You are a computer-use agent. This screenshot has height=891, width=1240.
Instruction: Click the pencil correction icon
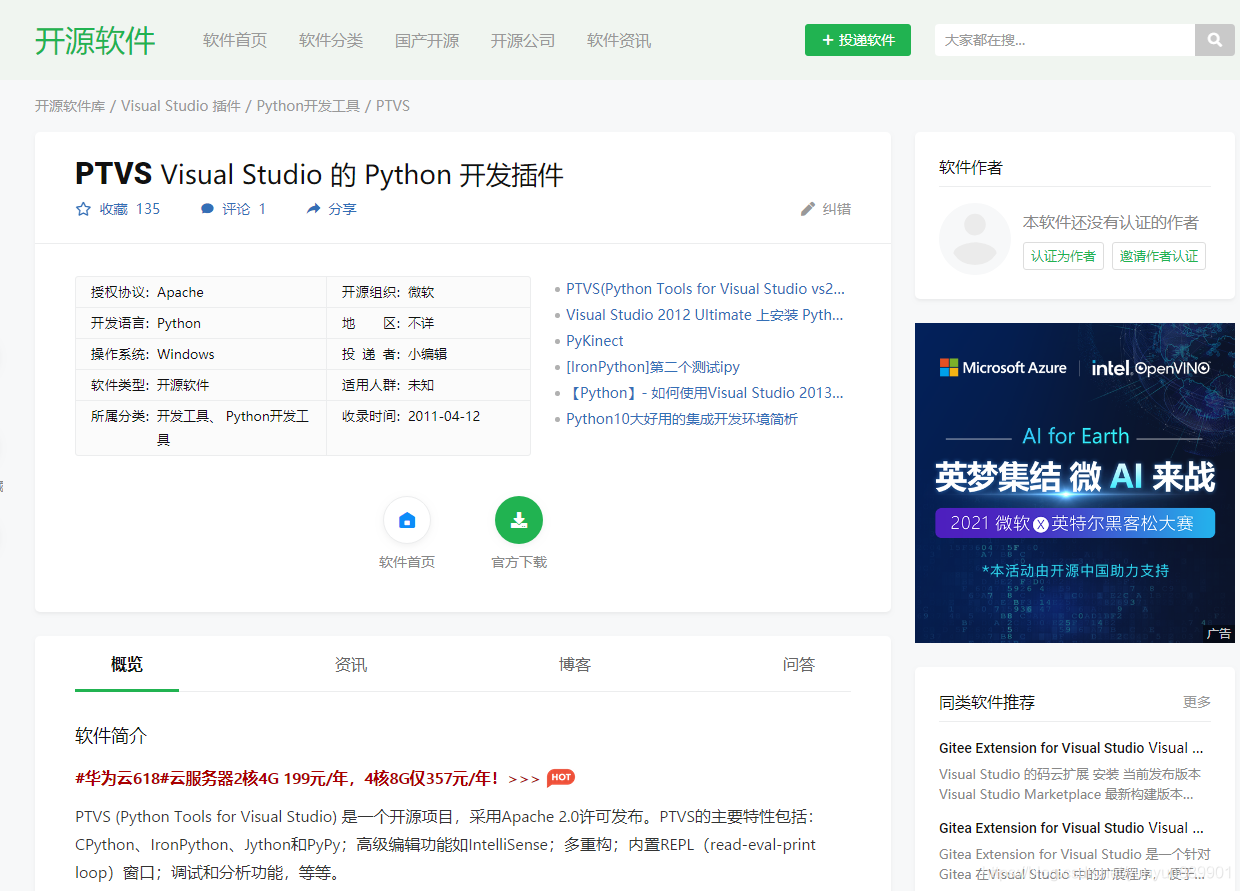(808, 209)
